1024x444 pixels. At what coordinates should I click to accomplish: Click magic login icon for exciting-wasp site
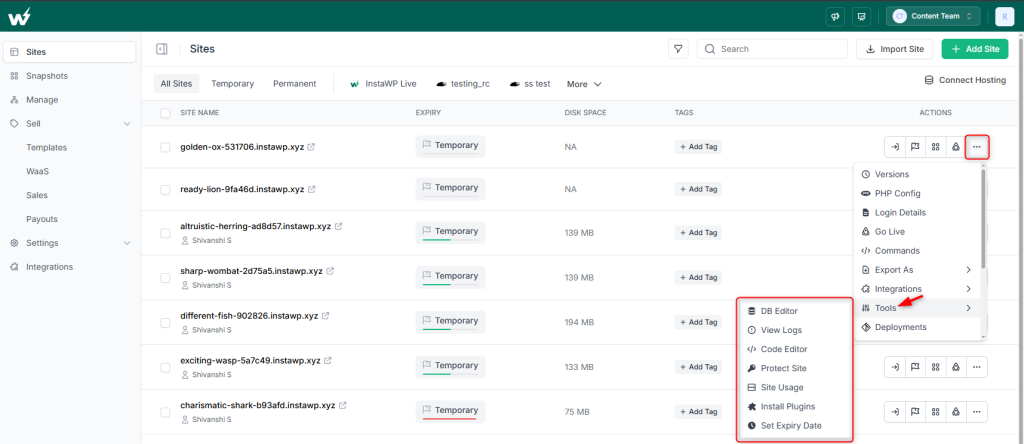click(895, 367)
